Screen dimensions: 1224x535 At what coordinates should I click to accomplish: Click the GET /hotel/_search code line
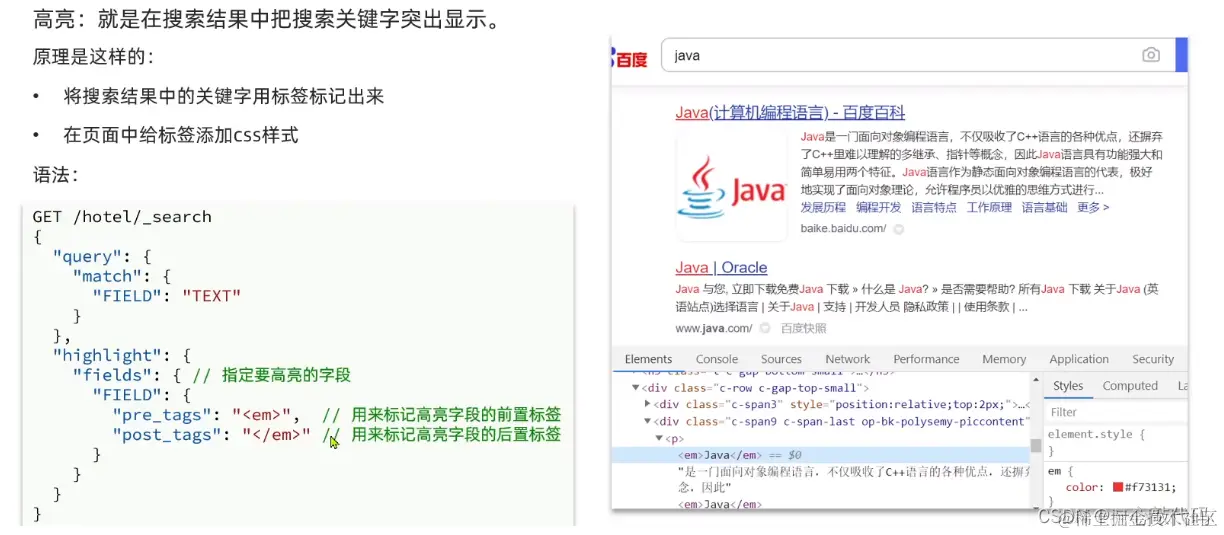pos(122,216)
